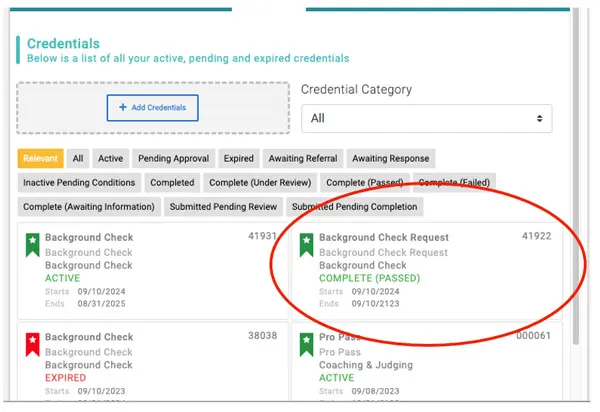The height and width of the screenshot is (412, 600).
Task: Click Submitted Pending Review filter
Action: 223,207
